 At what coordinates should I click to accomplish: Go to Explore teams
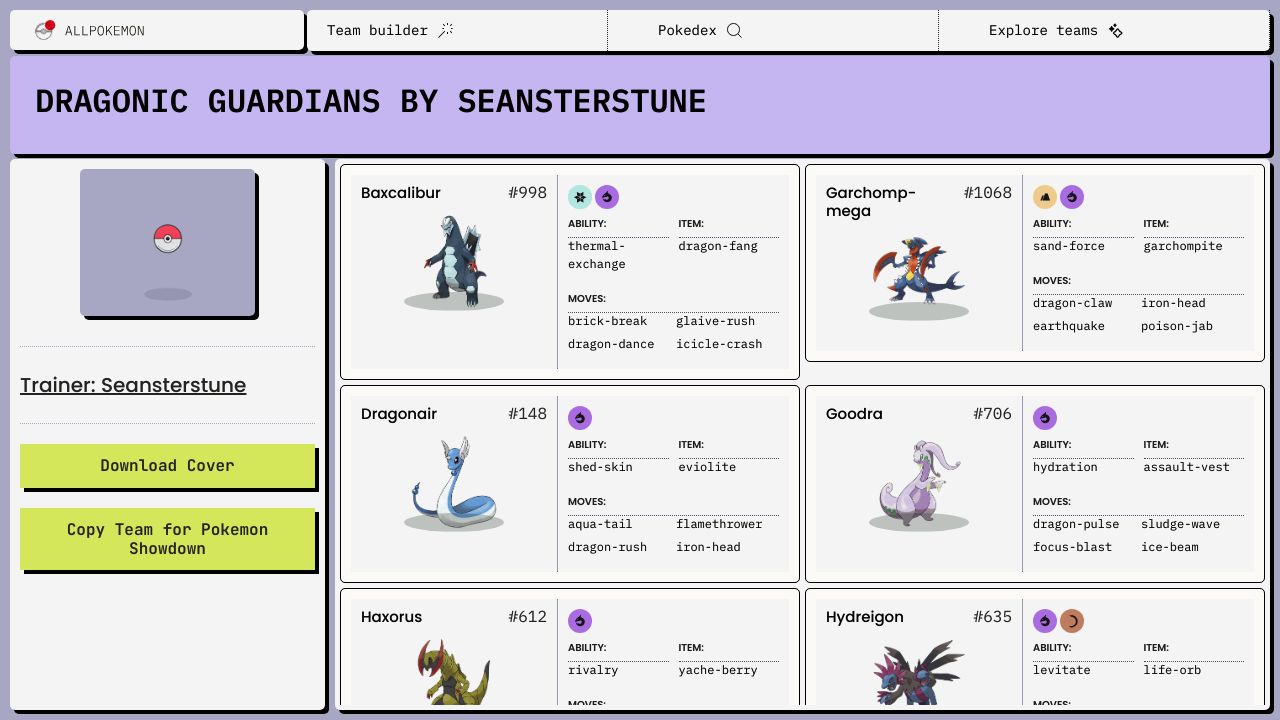point(1055,30)
